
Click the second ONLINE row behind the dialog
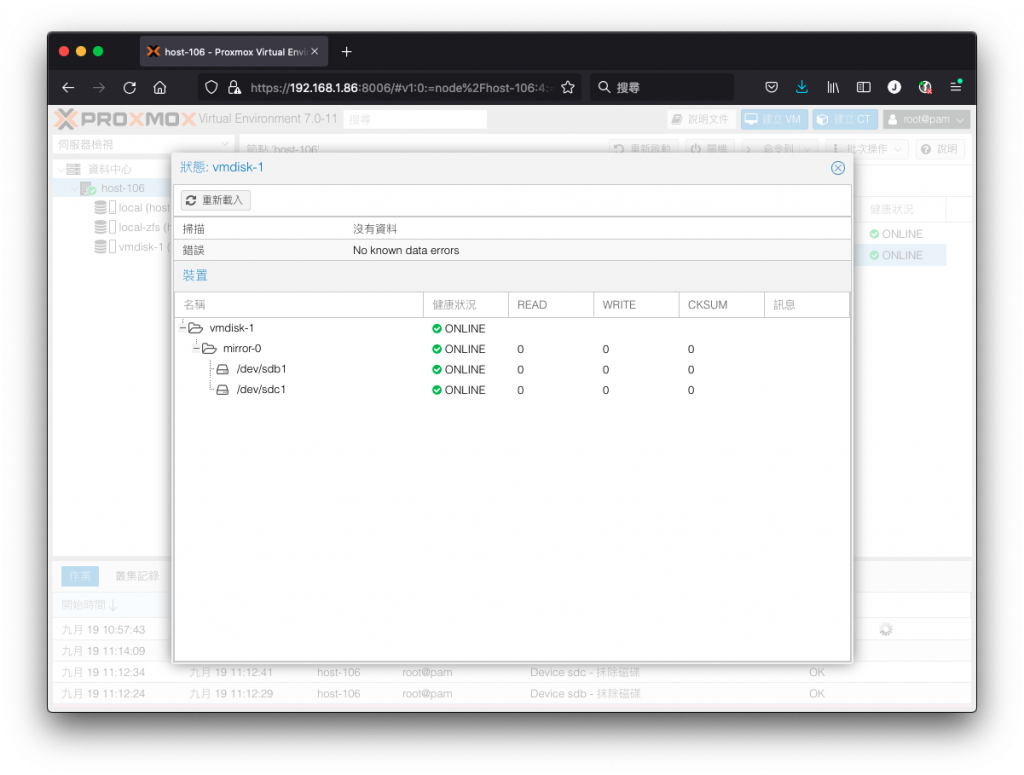point(899,255)
